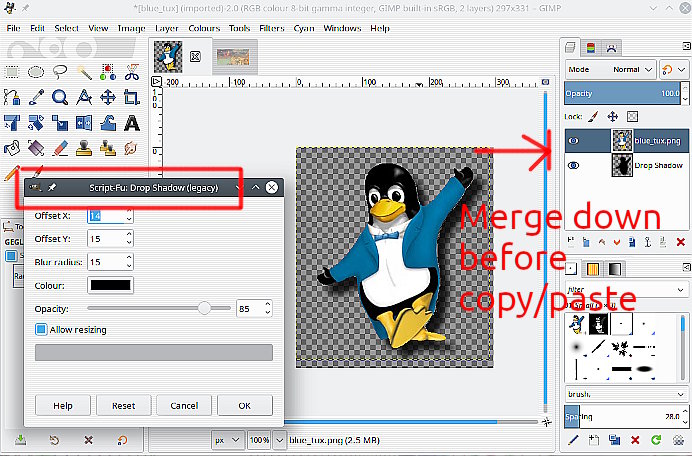Open the Colours menu
This screenshot has height=456, width=692.
(204, 28)
